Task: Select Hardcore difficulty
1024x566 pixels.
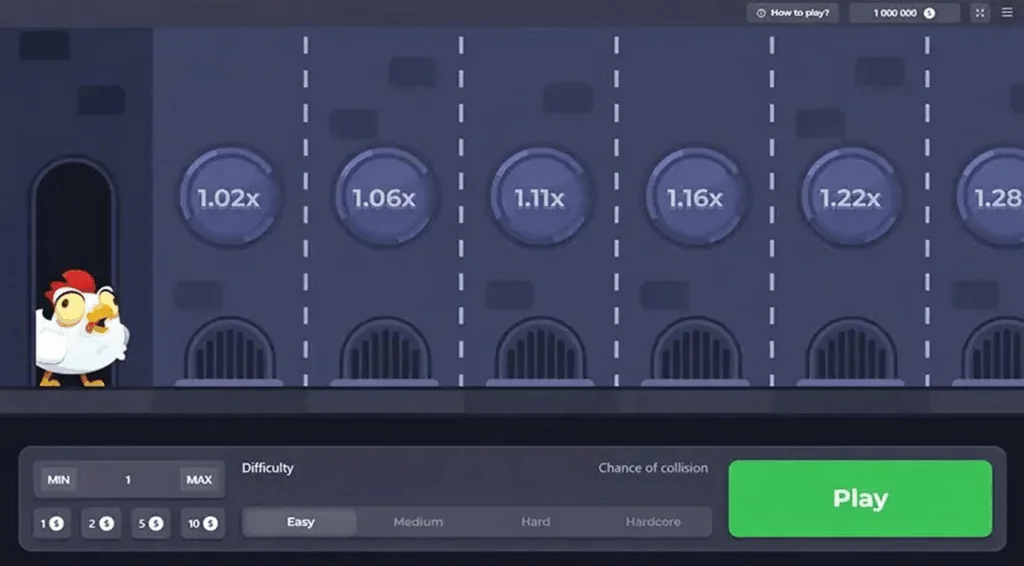Action: coord(653,522)
